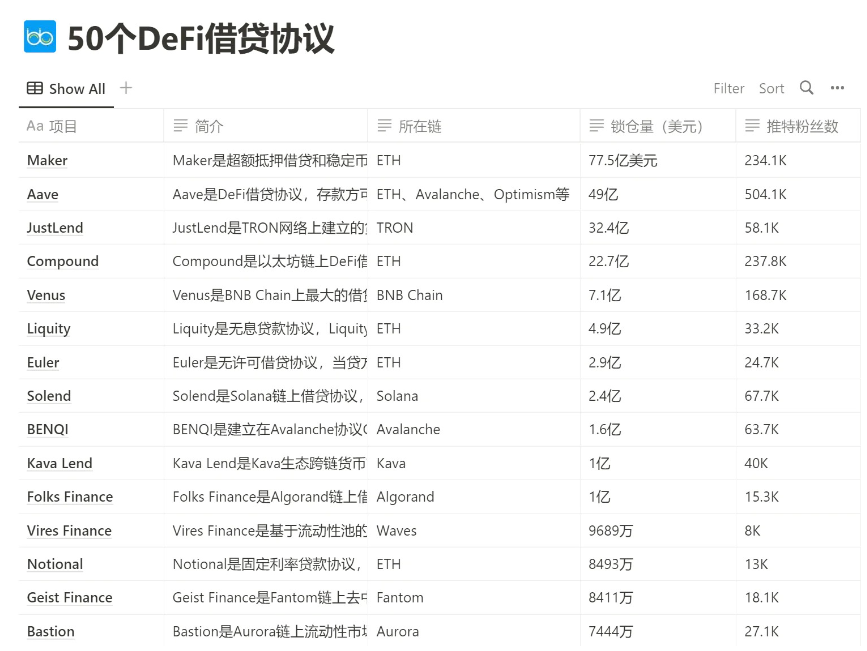Screen dimensions: 867x651
Task: Open the Sort option
Action: [771, 88]
